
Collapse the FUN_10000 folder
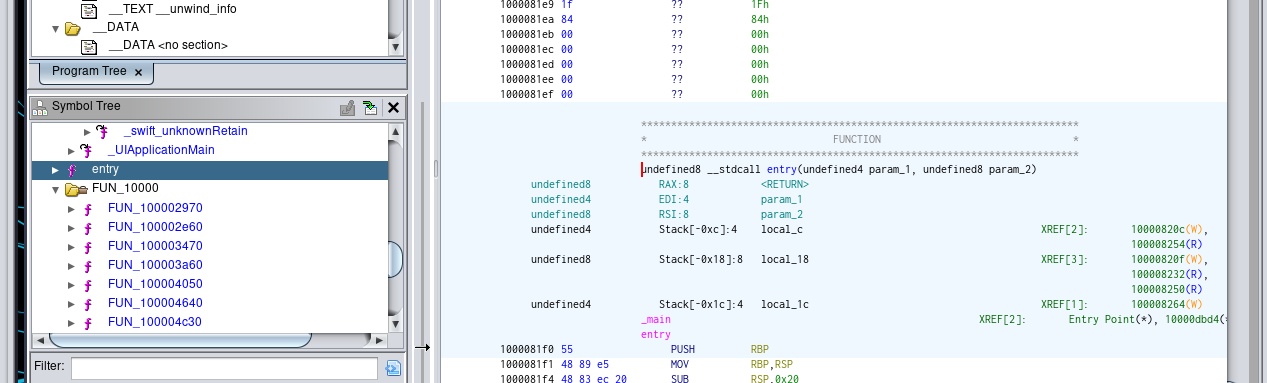pos(56,189)
